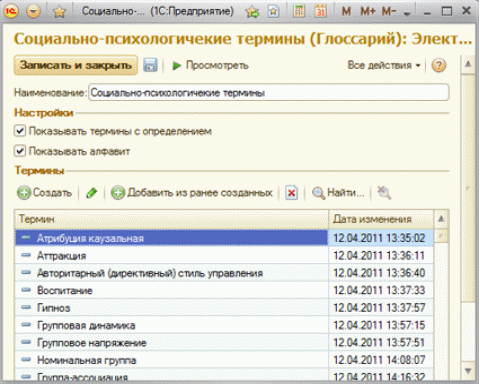Click Добавить из ранее созданных button
The width and height of the screenshot is (480, 384).
pyautogui.click(x=192, y=193)
